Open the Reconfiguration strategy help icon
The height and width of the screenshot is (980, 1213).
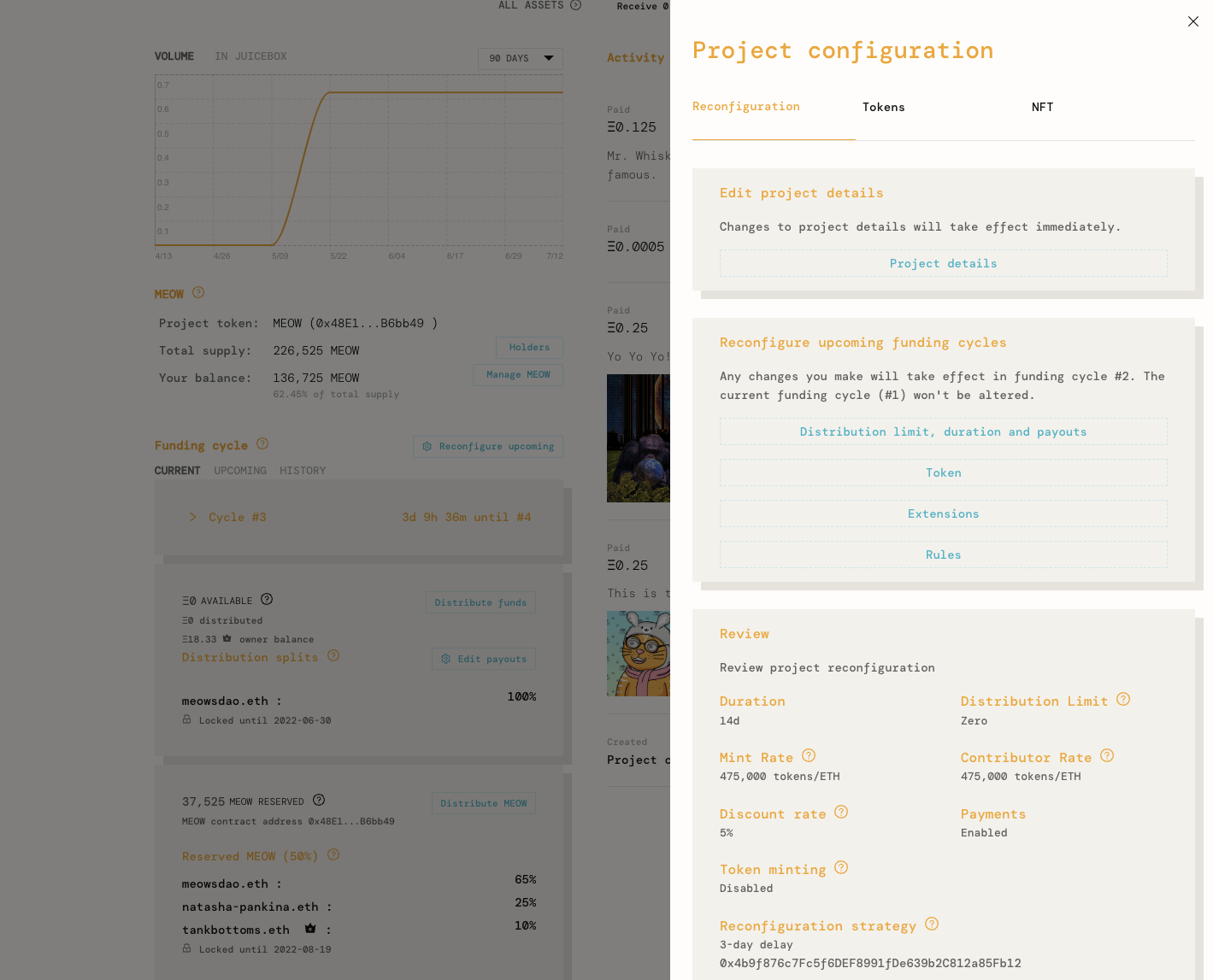[x=932, y=924]
